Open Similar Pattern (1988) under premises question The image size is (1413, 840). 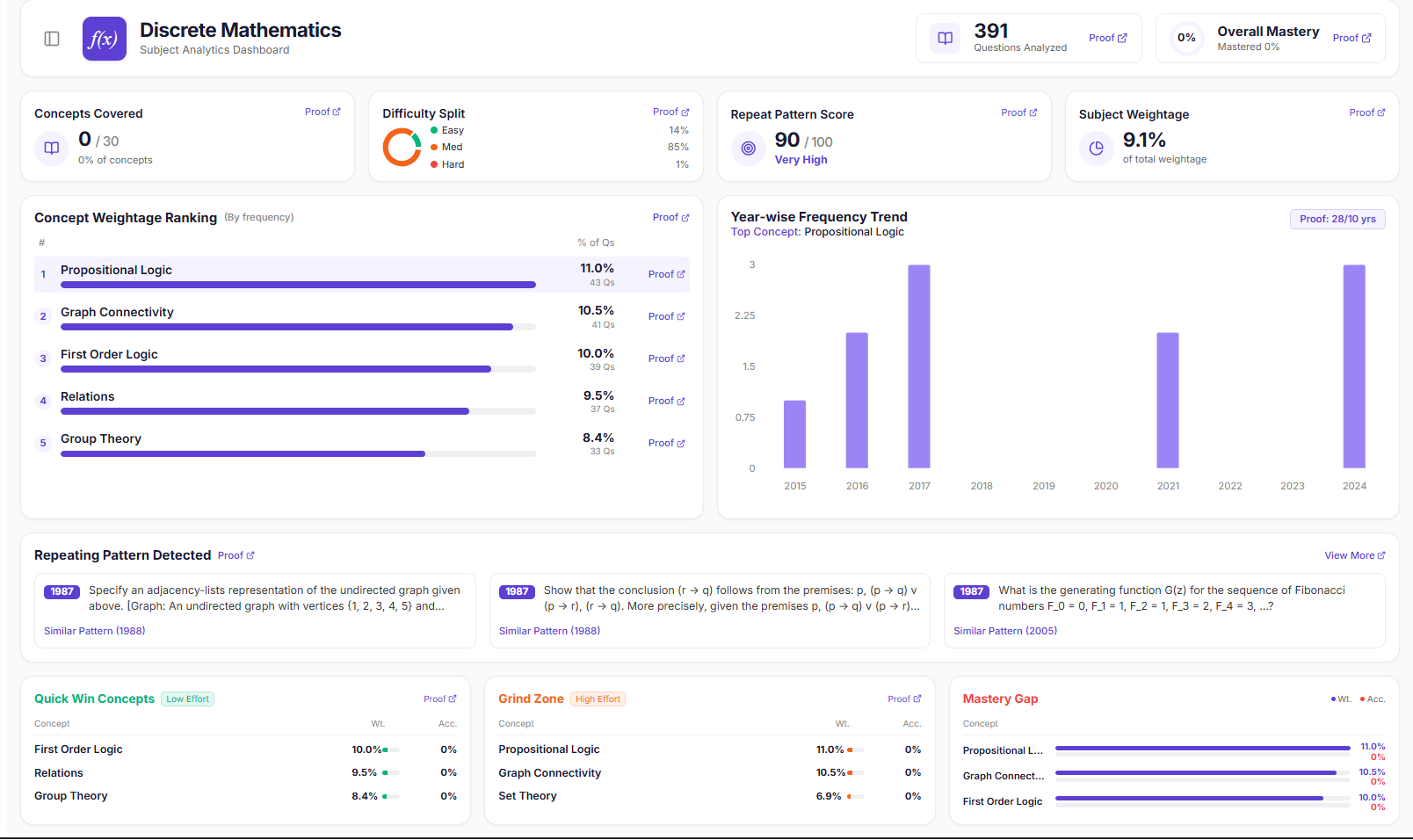pyautogui.click(x=549, y=631)
